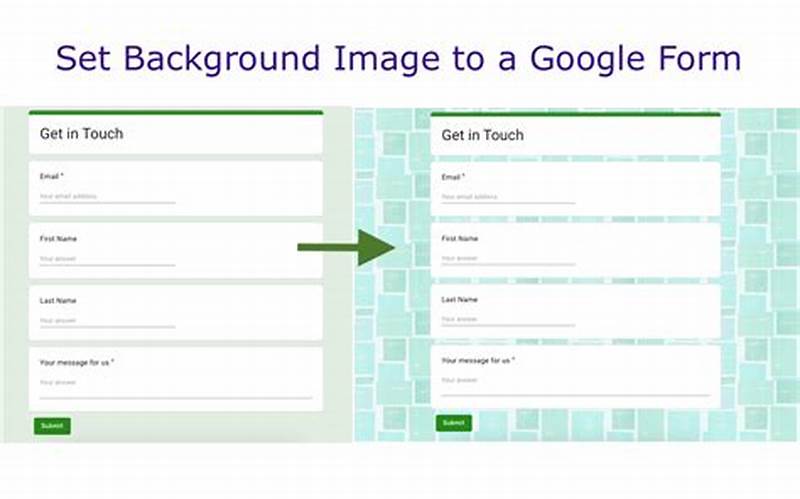Click the Email field in the right form

click(x=508, y=197)
